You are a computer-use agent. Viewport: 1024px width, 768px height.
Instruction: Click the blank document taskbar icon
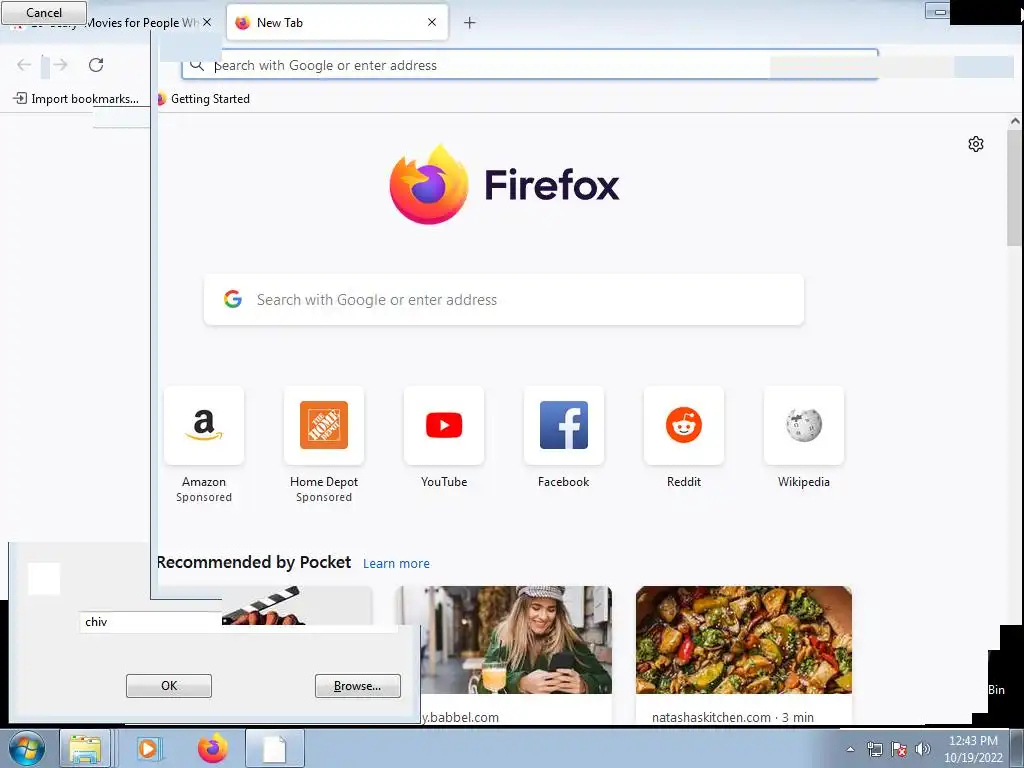point(274,748)
